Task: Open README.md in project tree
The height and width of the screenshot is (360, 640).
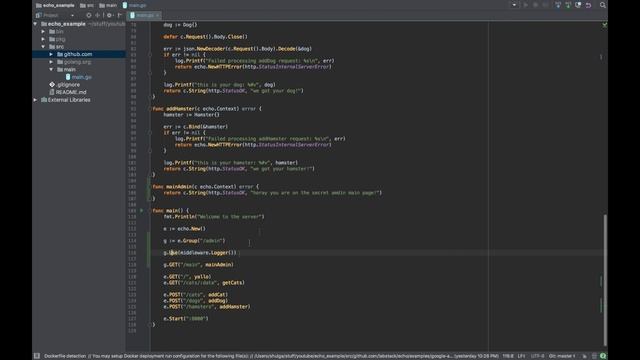Action: coord(68,92)
